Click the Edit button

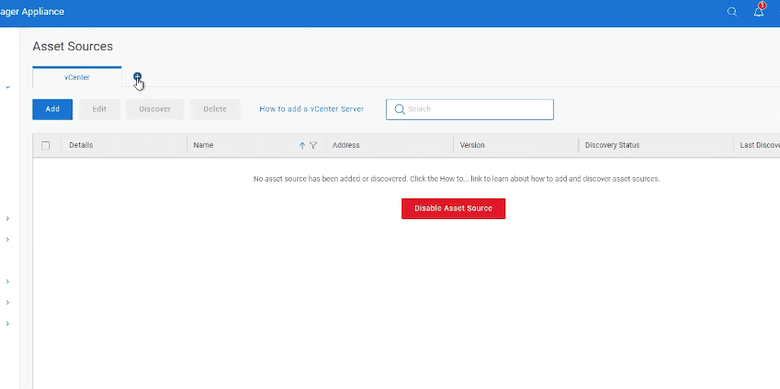coord(99,109)
